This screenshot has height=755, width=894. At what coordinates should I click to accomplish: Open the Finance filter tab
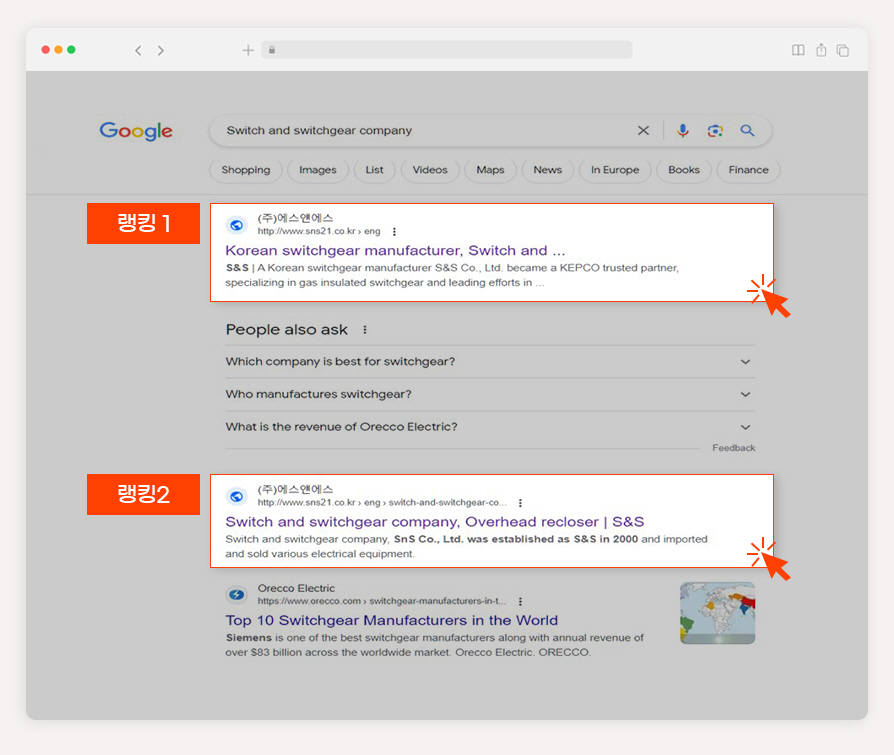coord(749,170)
